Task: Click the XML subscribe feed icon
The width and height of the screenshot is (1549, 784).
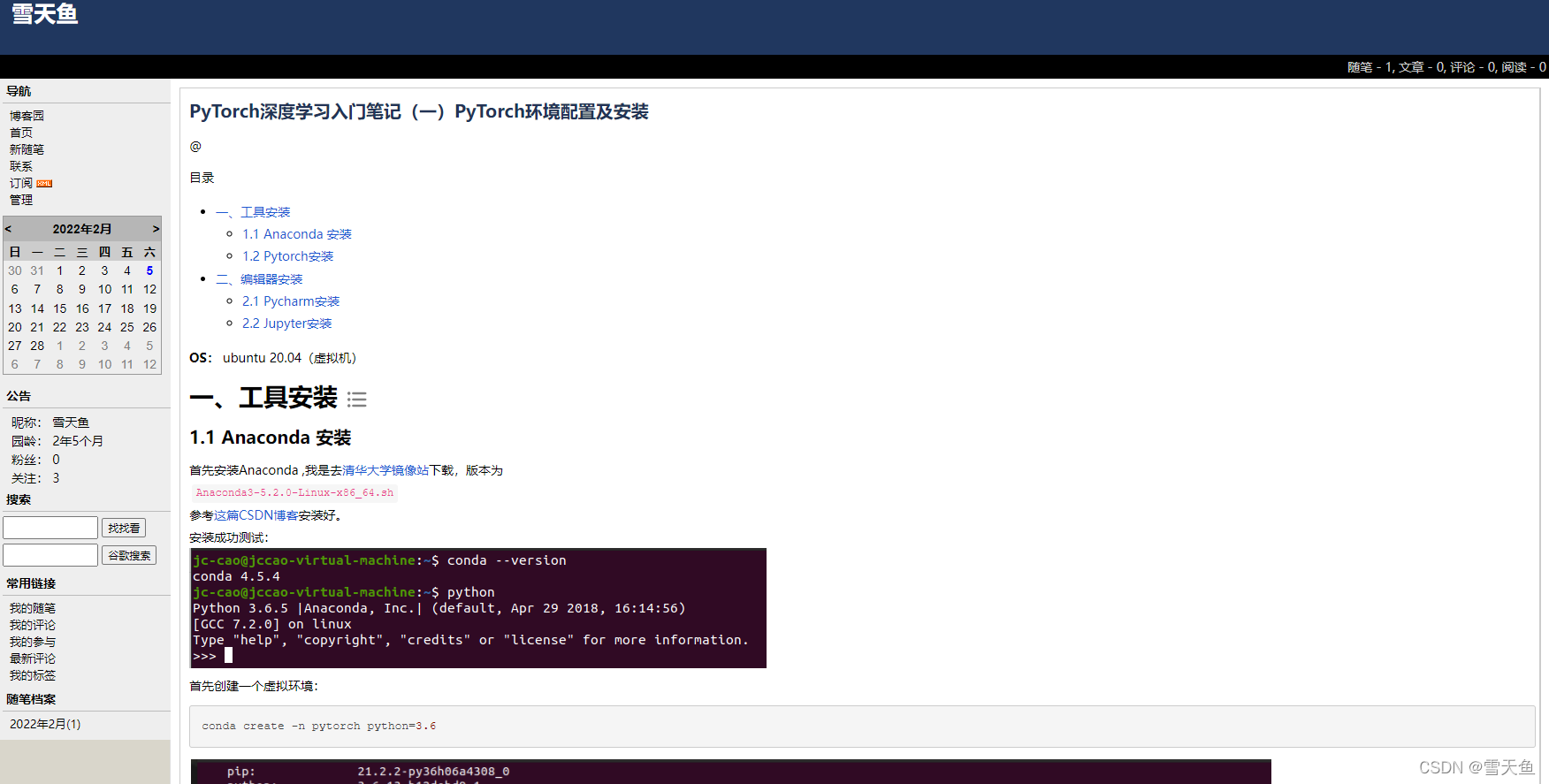Action: coord(44,184)
